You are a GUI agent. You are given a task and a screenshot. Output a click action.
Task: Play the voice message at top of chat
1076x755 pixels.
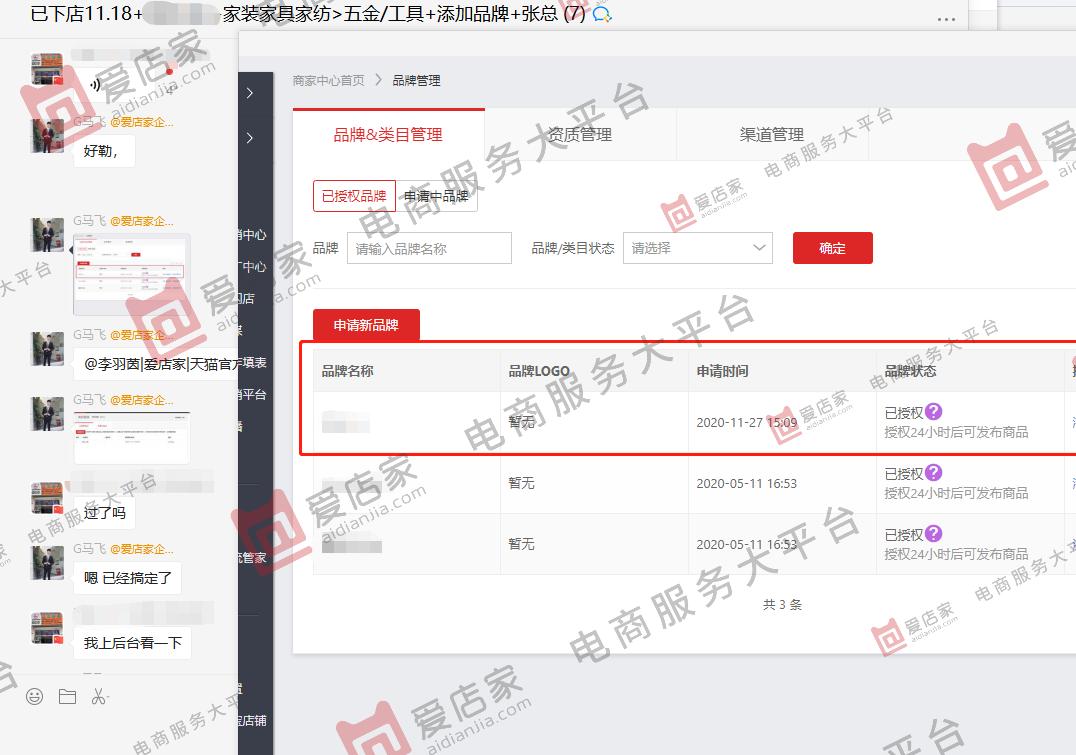pos(96,84)
